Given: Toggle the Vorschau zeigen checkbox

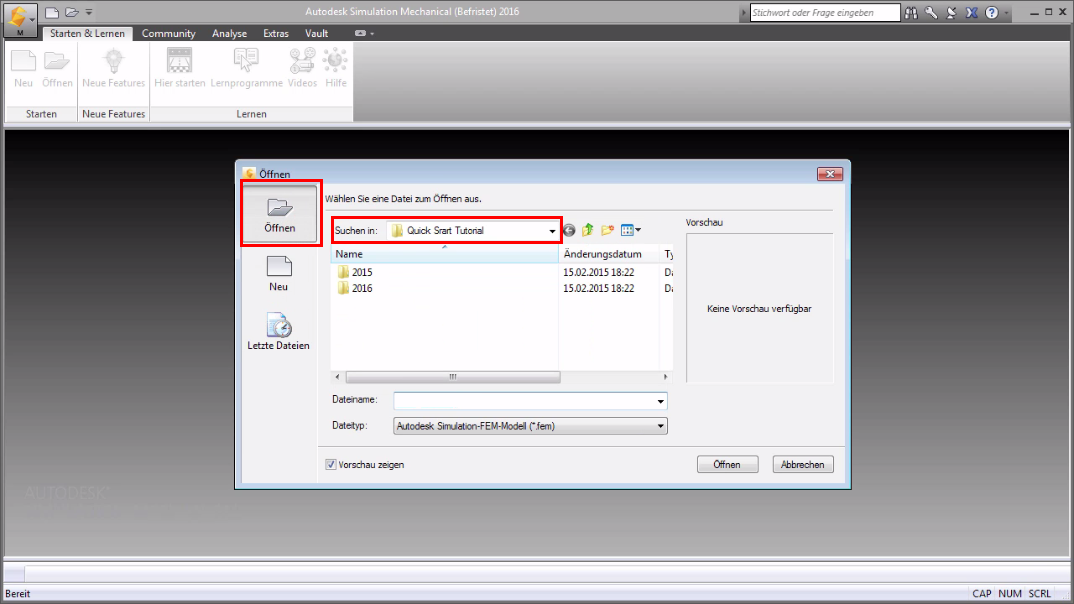Looking at the screenshot, I should pos(331,464).
